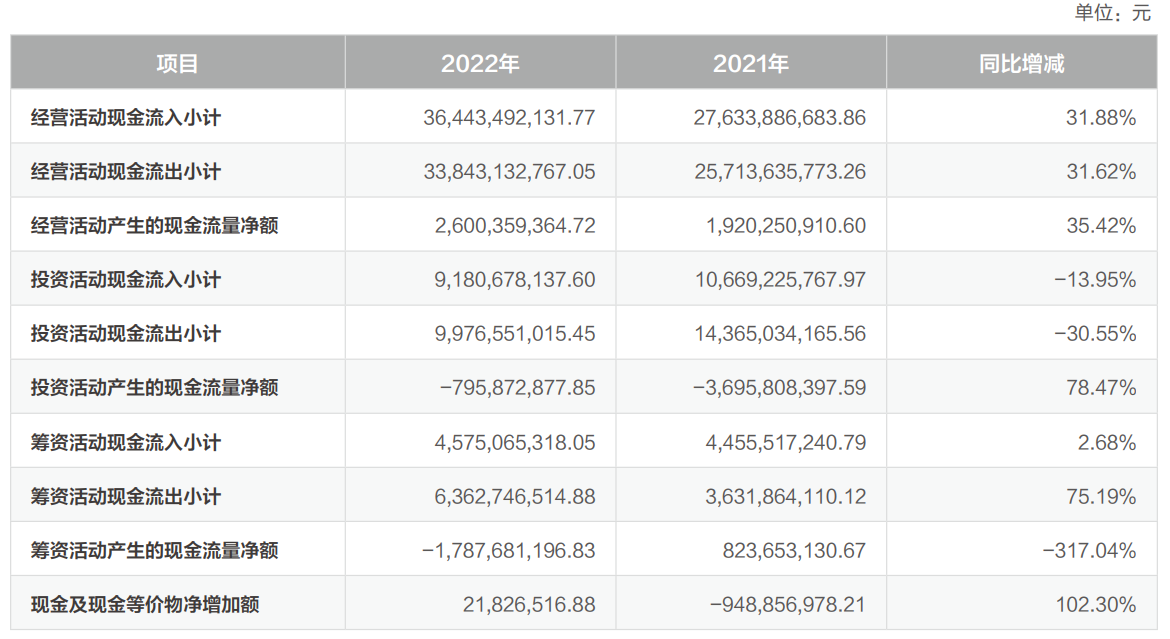Click the 经营活动现金流入小计 row label
Viewport: 1170px width, 639px height.
click(126, 118)
